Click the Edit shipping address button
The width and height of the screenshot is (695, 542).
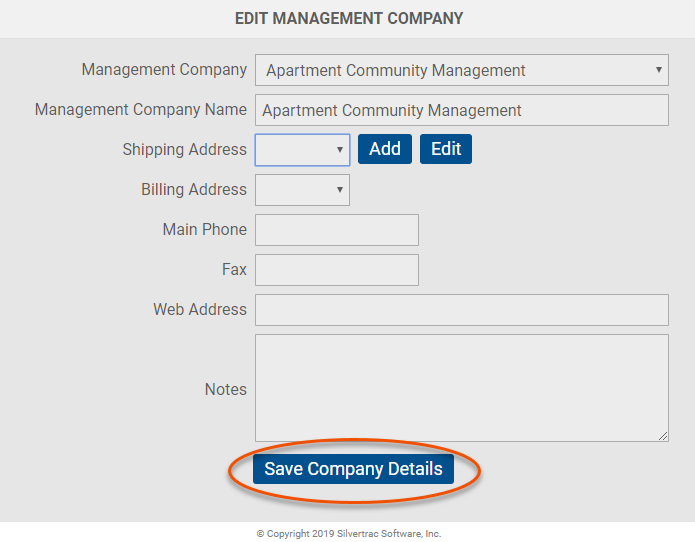(446, 149)
